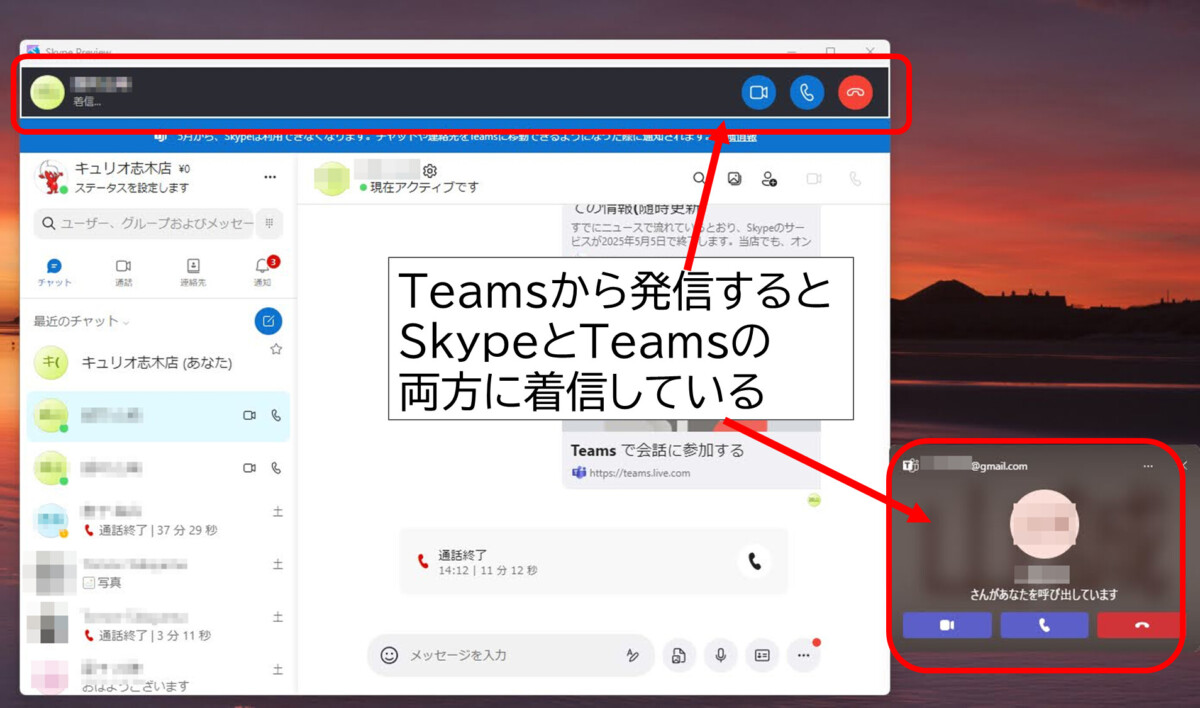The image size is (1200, 708).
Task: Open the https://teams.live.com link
Action: click(639, 473)
